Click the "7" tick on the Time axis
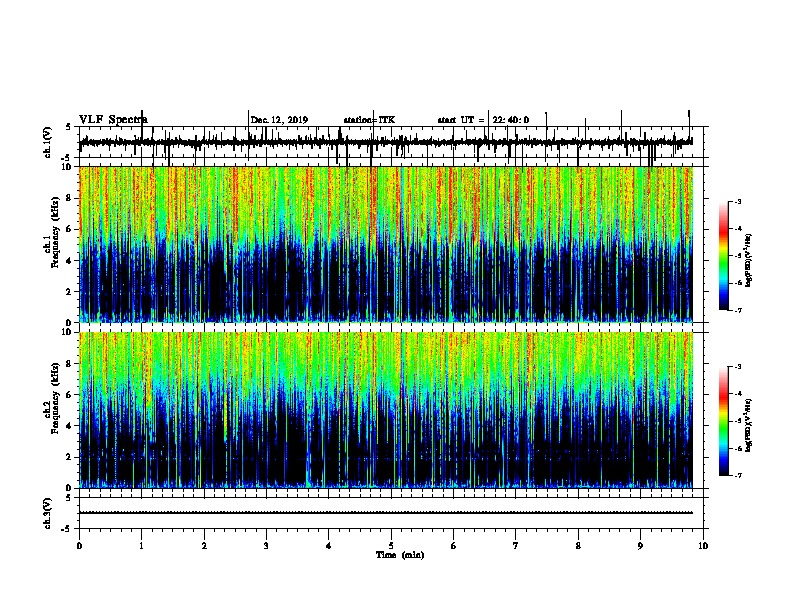This screenshot has height=612, width=792. (x=516, y=546)
